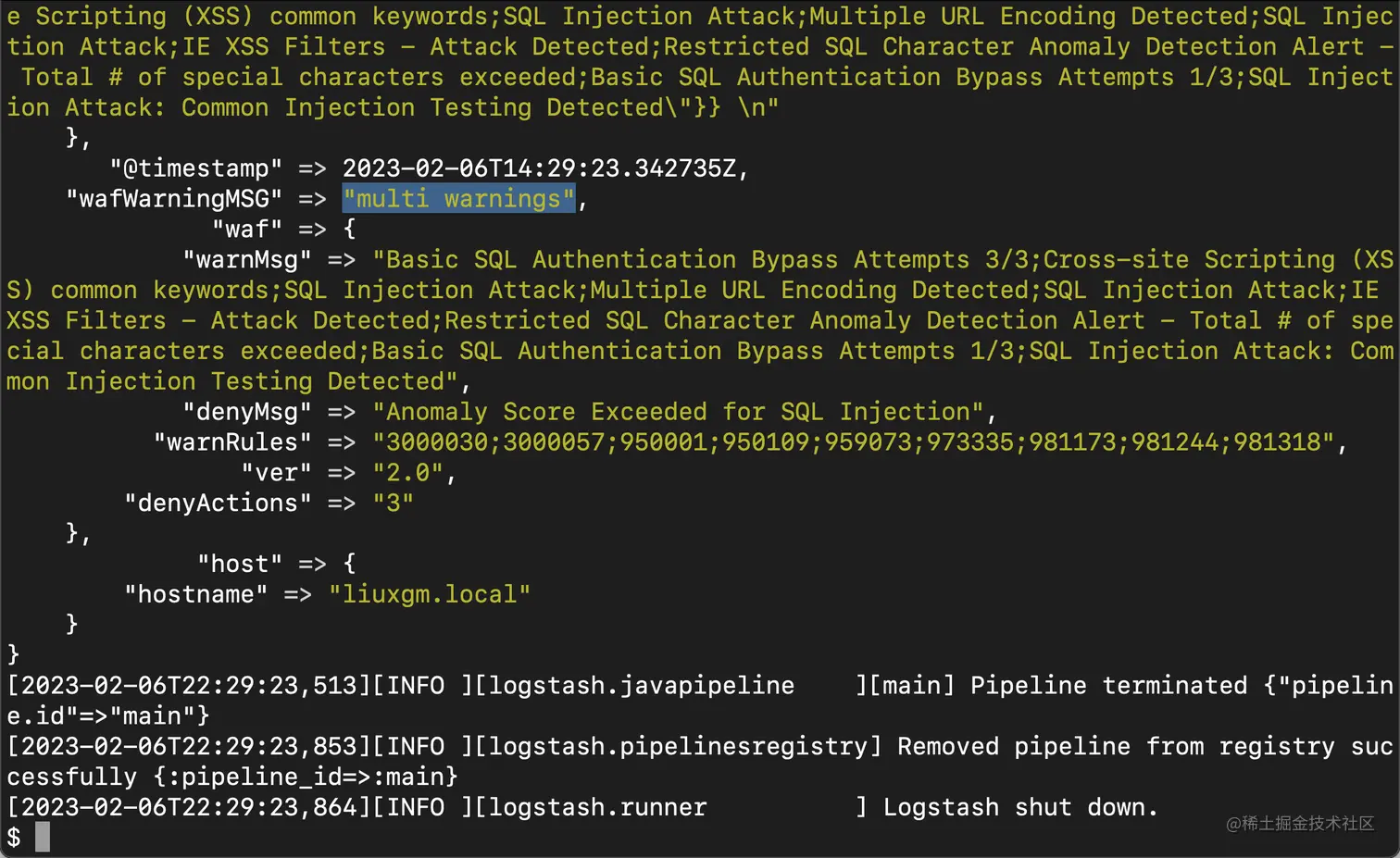The image size is (1400, 858).
Task: Click the "@timestamp" key
Action: click(x=196, y=168)
